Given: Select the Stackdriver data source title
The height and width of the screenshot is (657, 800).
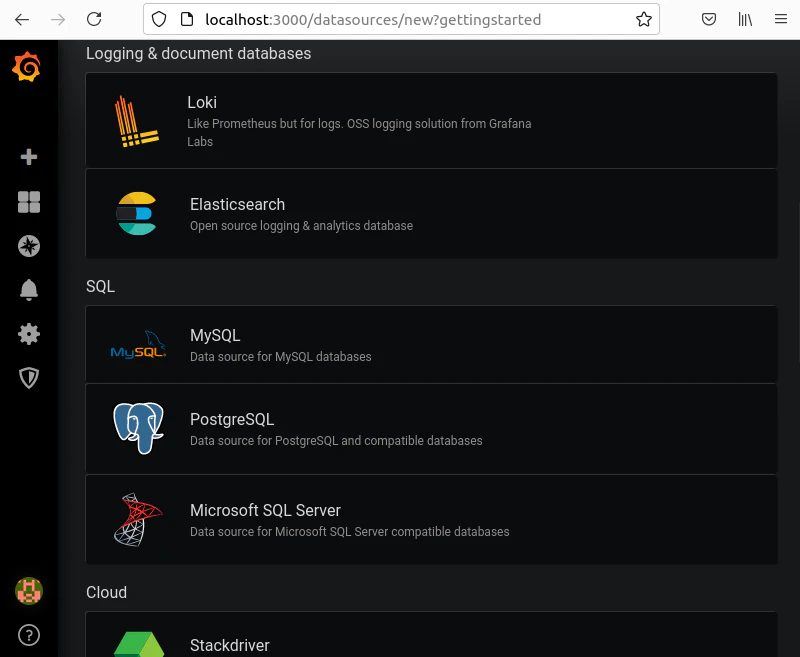Looking at the screenshot, I should 230,645.
